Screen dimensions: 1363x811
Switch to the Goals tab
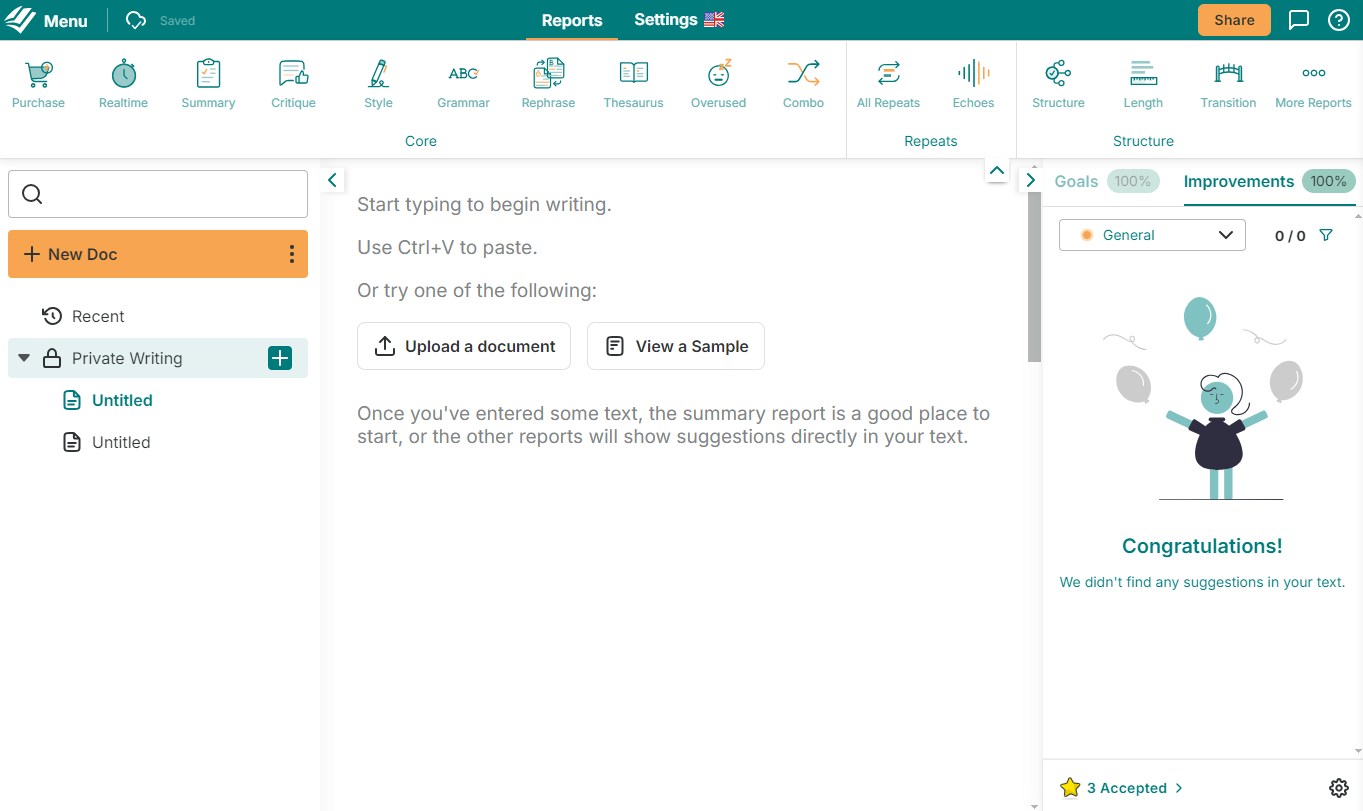pos(1077,181)
